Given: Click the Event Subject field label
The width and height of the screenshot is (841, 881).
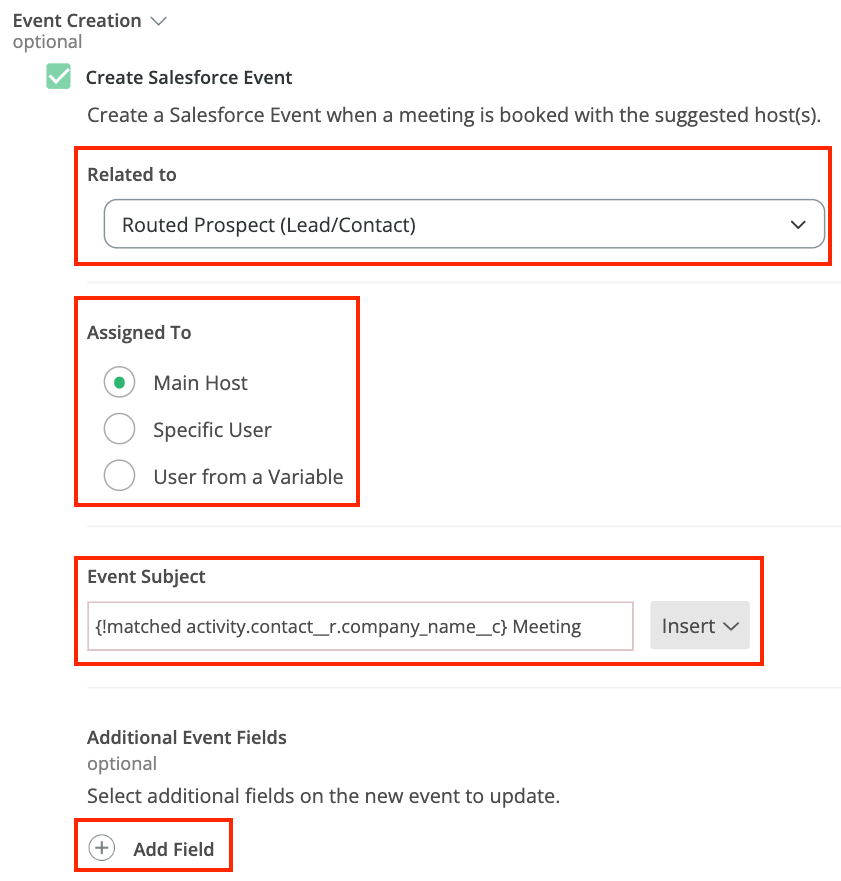Looking at the screenshot, I should 146,577.
